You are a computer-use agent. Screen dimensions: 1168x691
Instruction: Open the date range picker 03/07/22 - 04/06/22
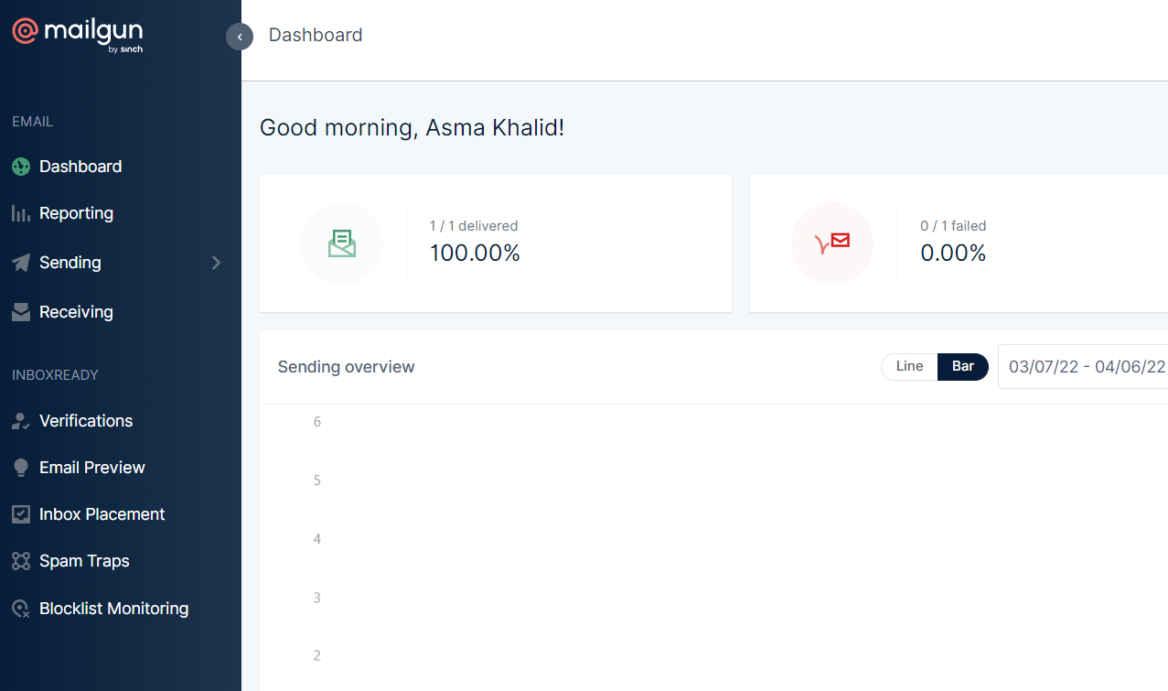tap(1086, 367)
